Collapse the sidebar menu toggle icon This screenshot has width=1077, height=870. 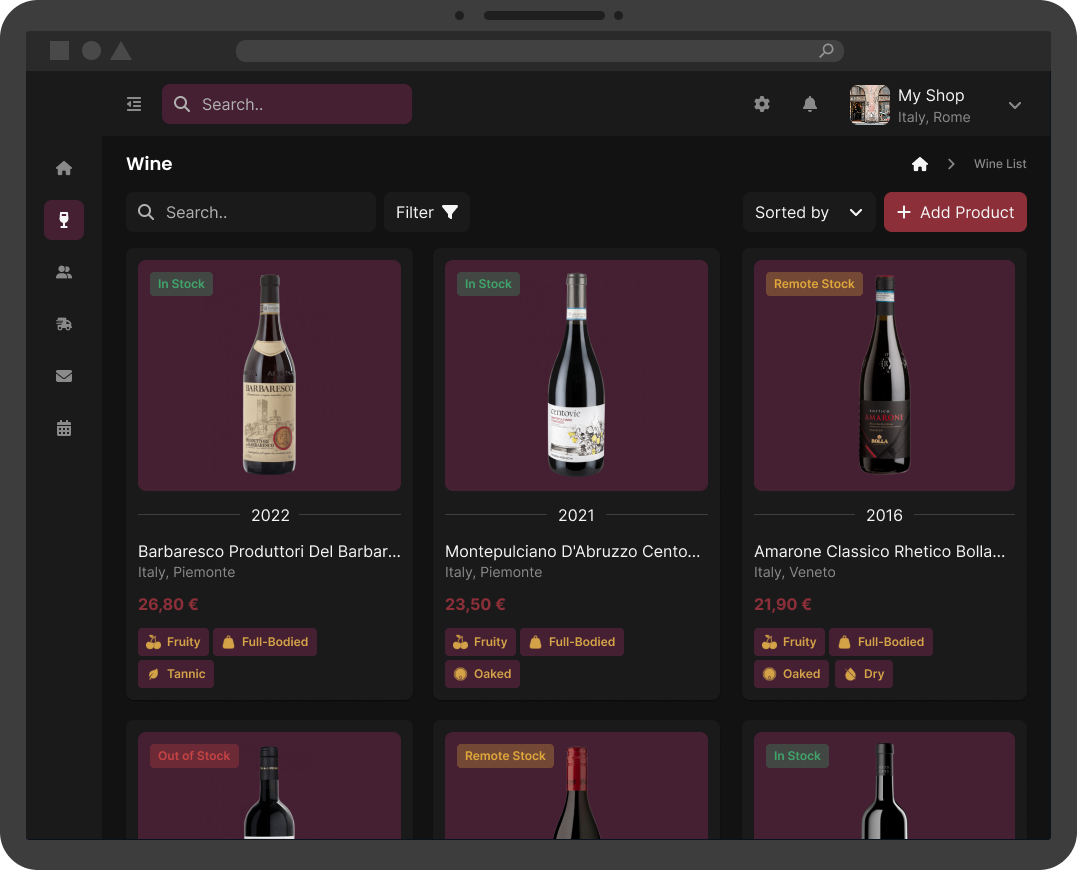pos(134,104)
